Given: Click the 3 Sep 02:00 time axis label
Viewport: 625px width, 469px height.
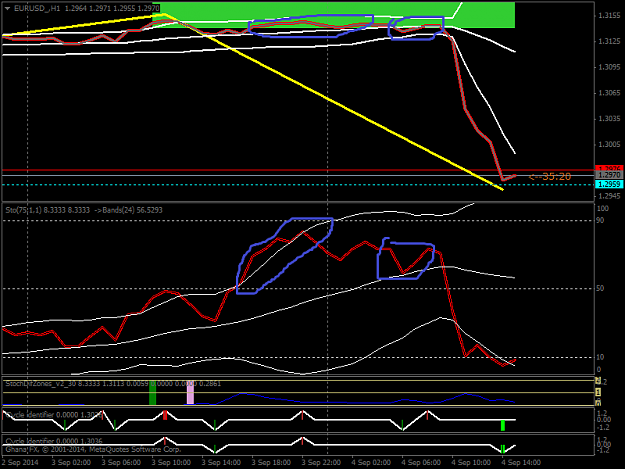Looking at the screenshot, I should click(x=71, y=463).
